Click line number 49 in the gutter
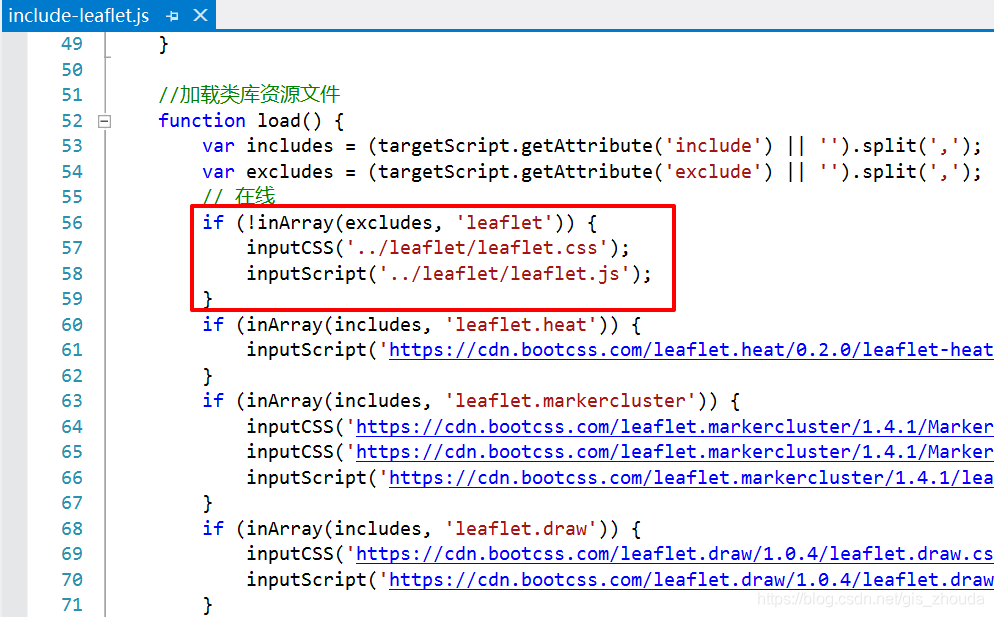This screenshot has height=617, width=994. [71, 43]
